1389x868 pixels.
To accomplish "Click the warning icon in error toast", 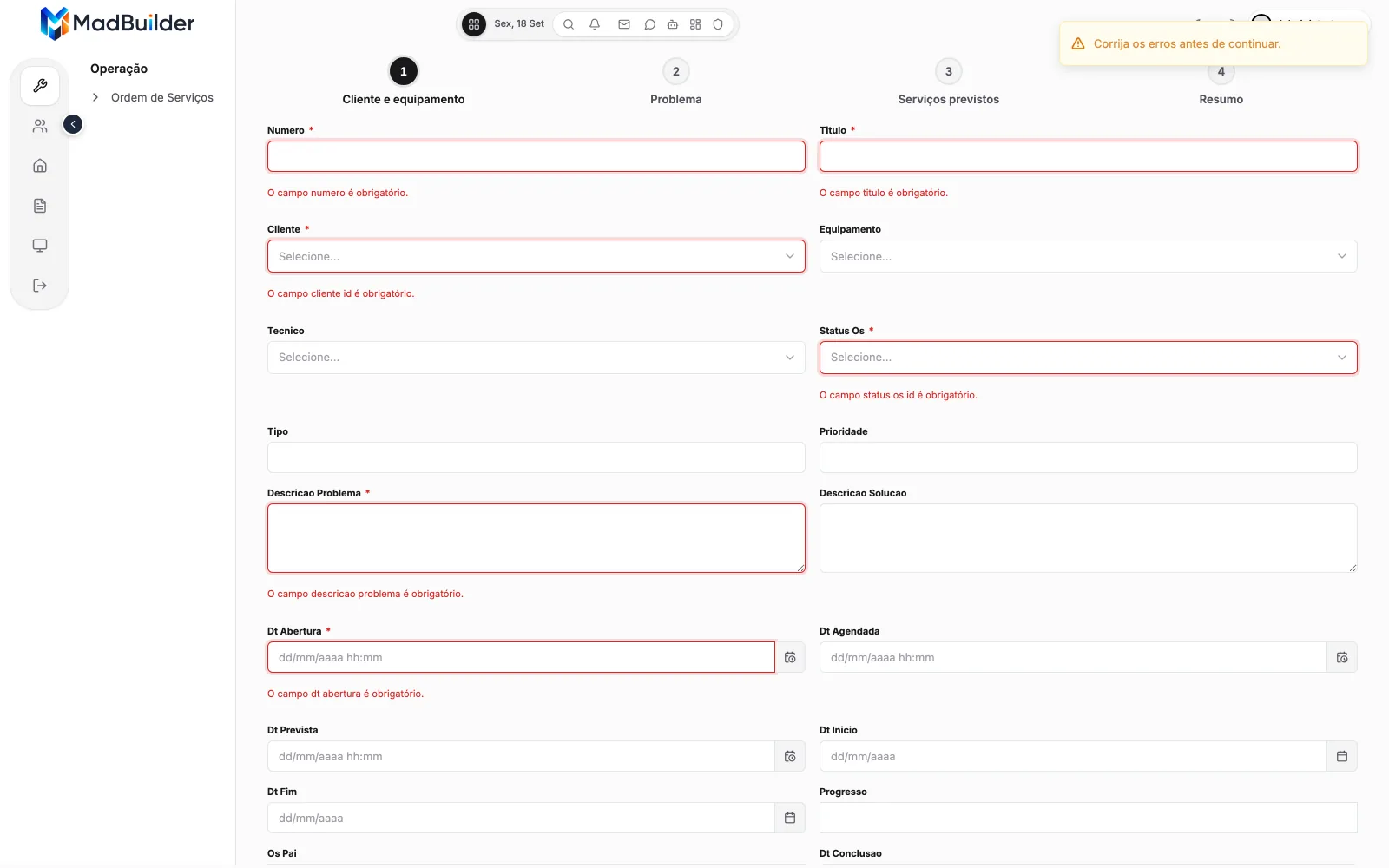I will pyautogui.click(x=1078, y=43).
